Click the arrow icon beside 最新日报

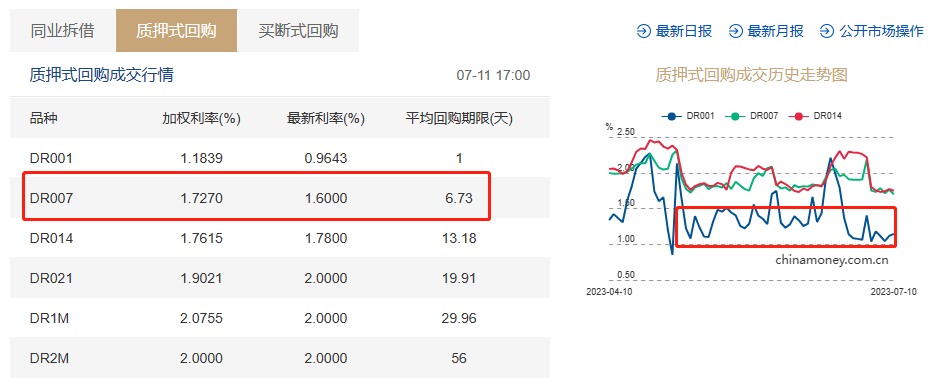(x=644, y=31)
